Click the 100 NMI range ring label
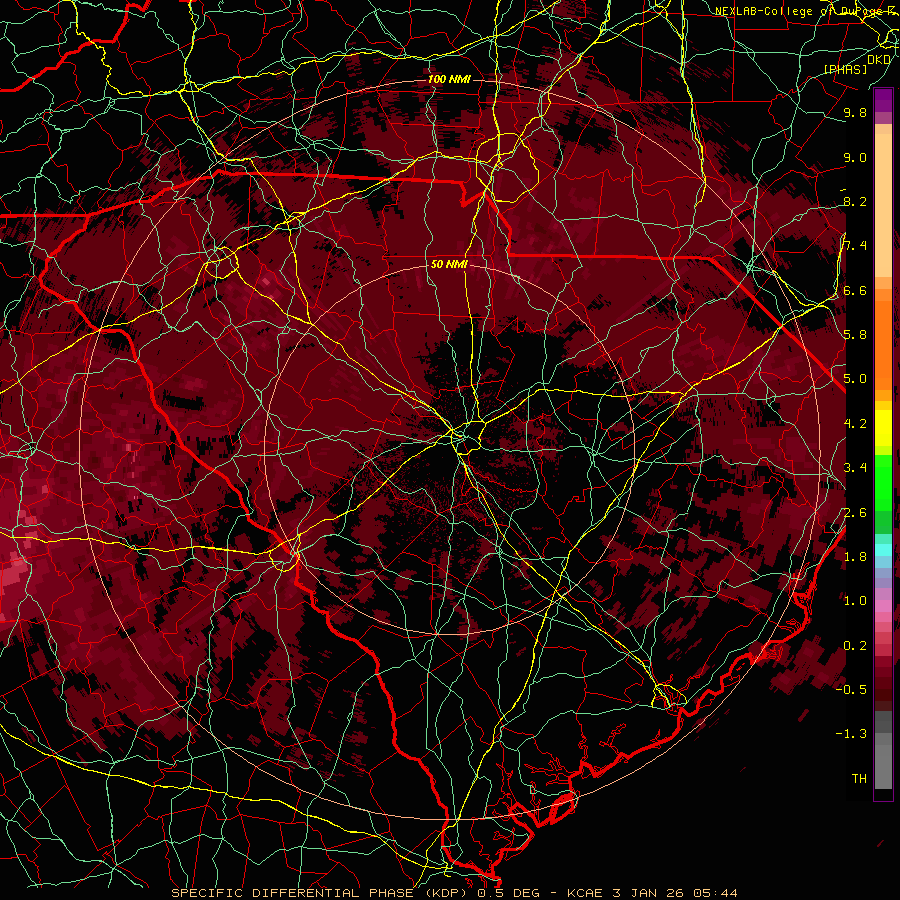The image size is (900, 900). click(449, 79)
